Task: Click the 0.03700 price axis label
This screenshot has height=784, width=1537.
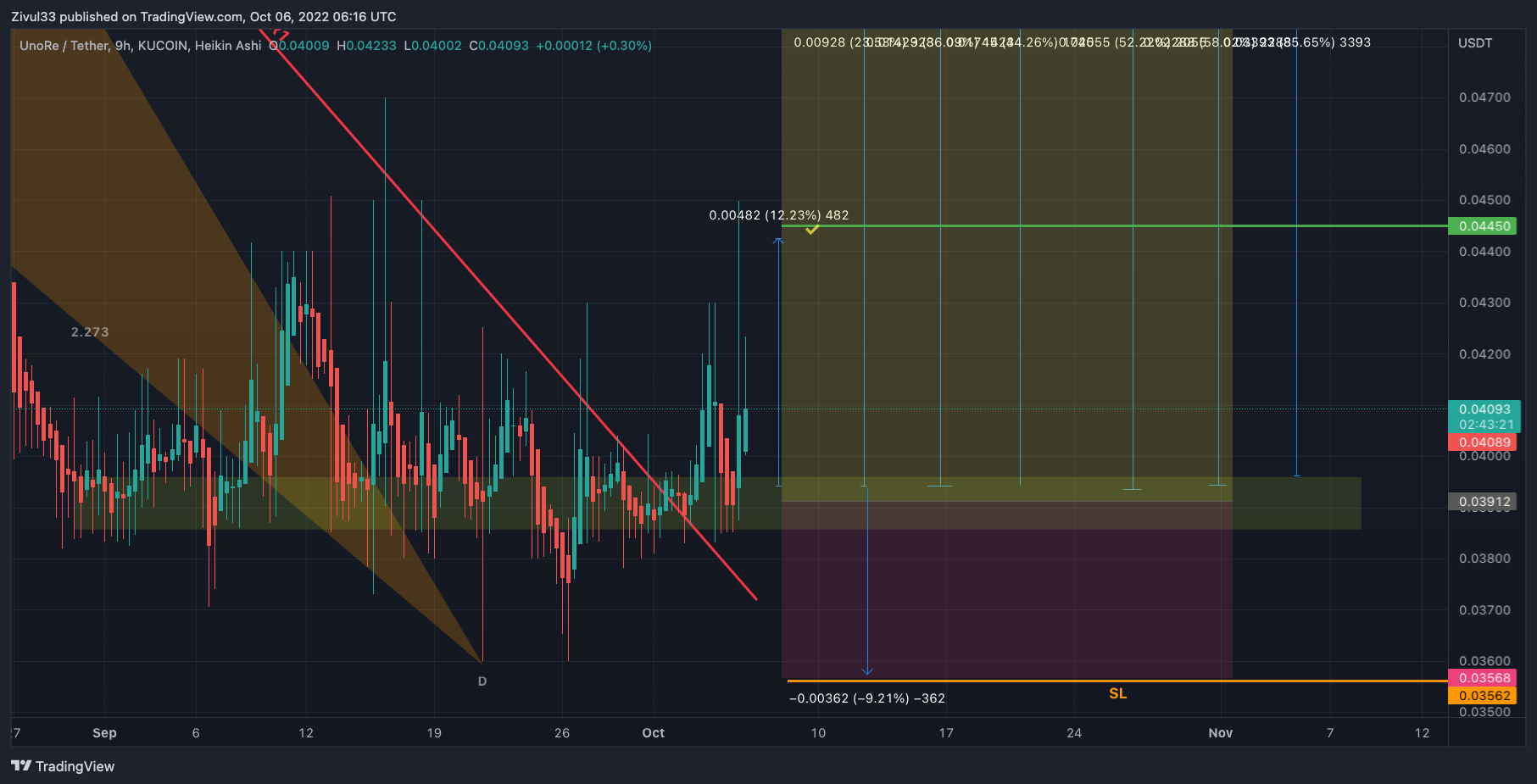Action: click(x=1484, y=610)
